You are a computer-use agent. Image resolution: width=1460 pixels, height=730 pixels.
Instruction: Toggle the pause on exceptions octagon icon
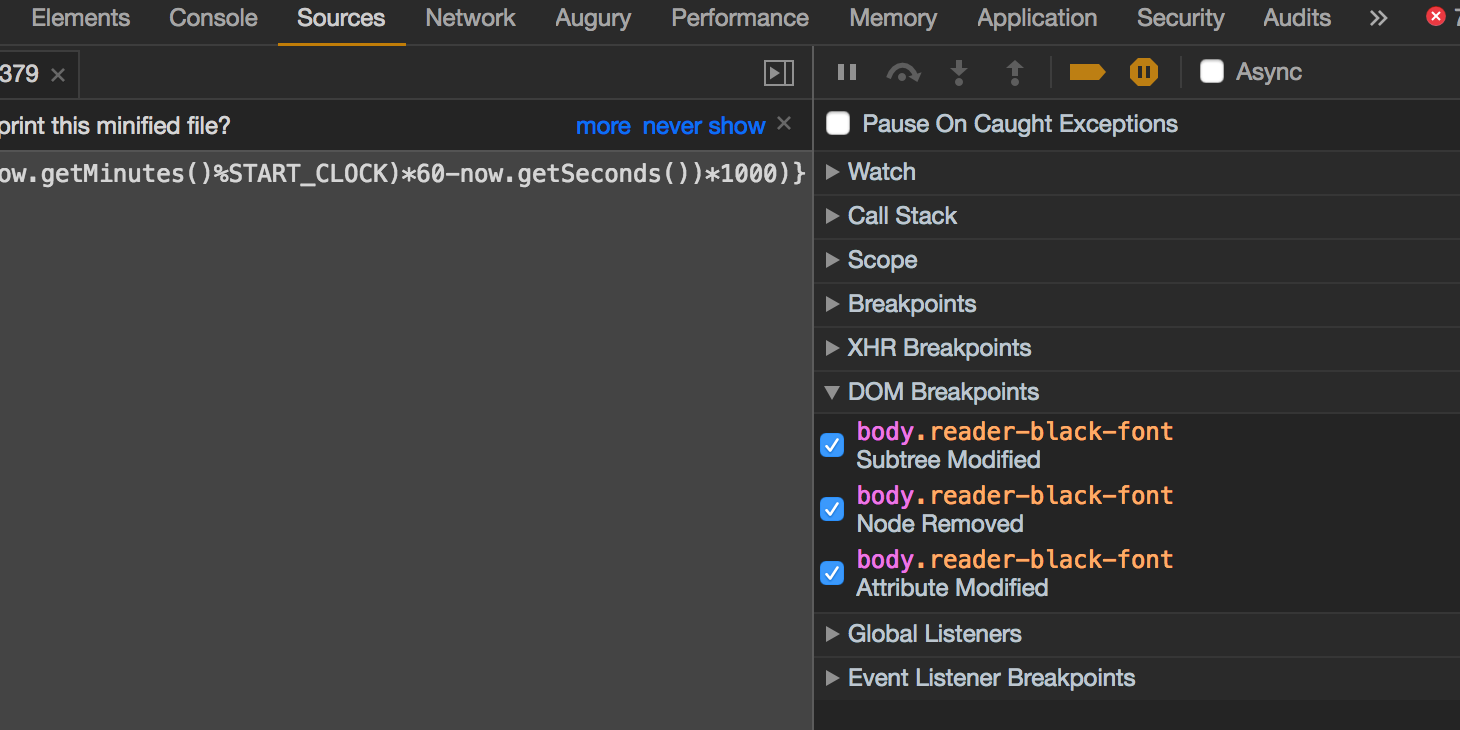1144,72
